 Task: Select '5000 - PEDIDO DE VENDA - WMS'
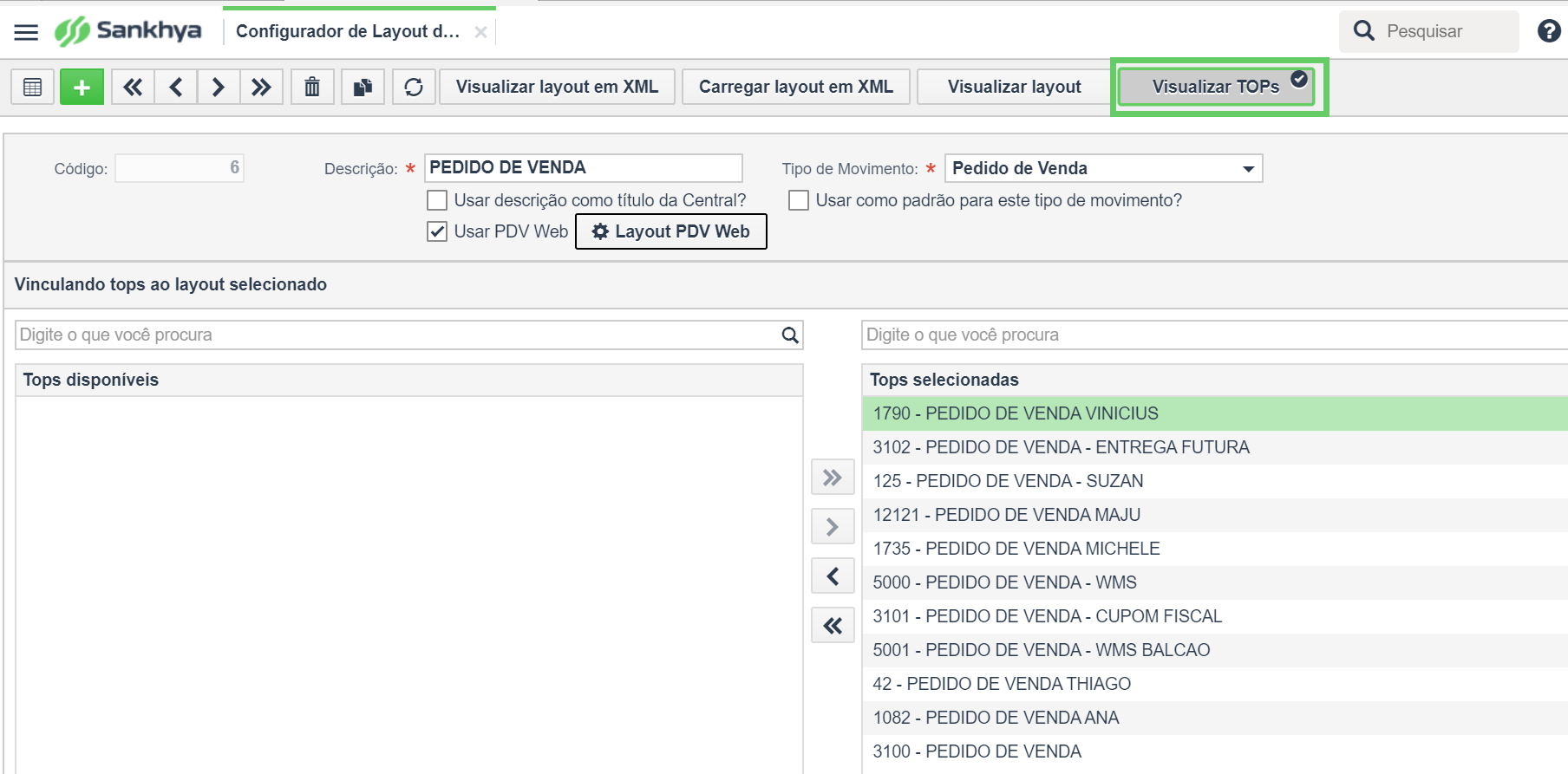click(1215, 582)
